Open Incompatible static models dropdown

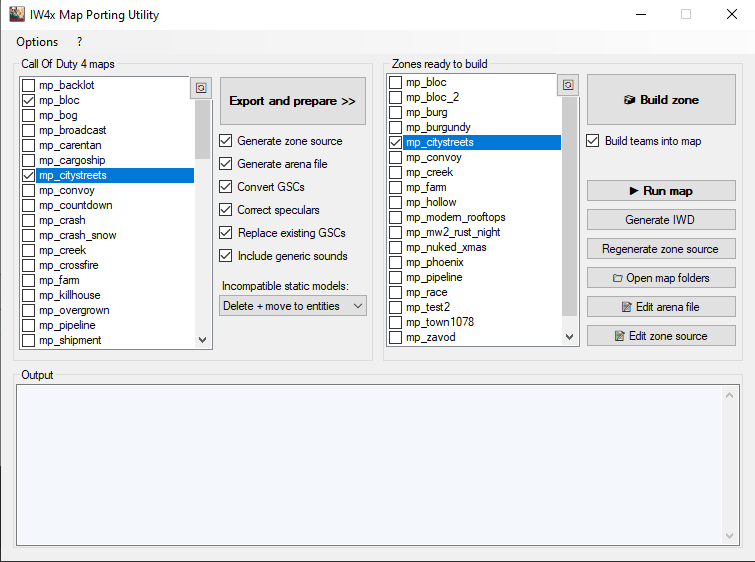(x=293, y=306)
